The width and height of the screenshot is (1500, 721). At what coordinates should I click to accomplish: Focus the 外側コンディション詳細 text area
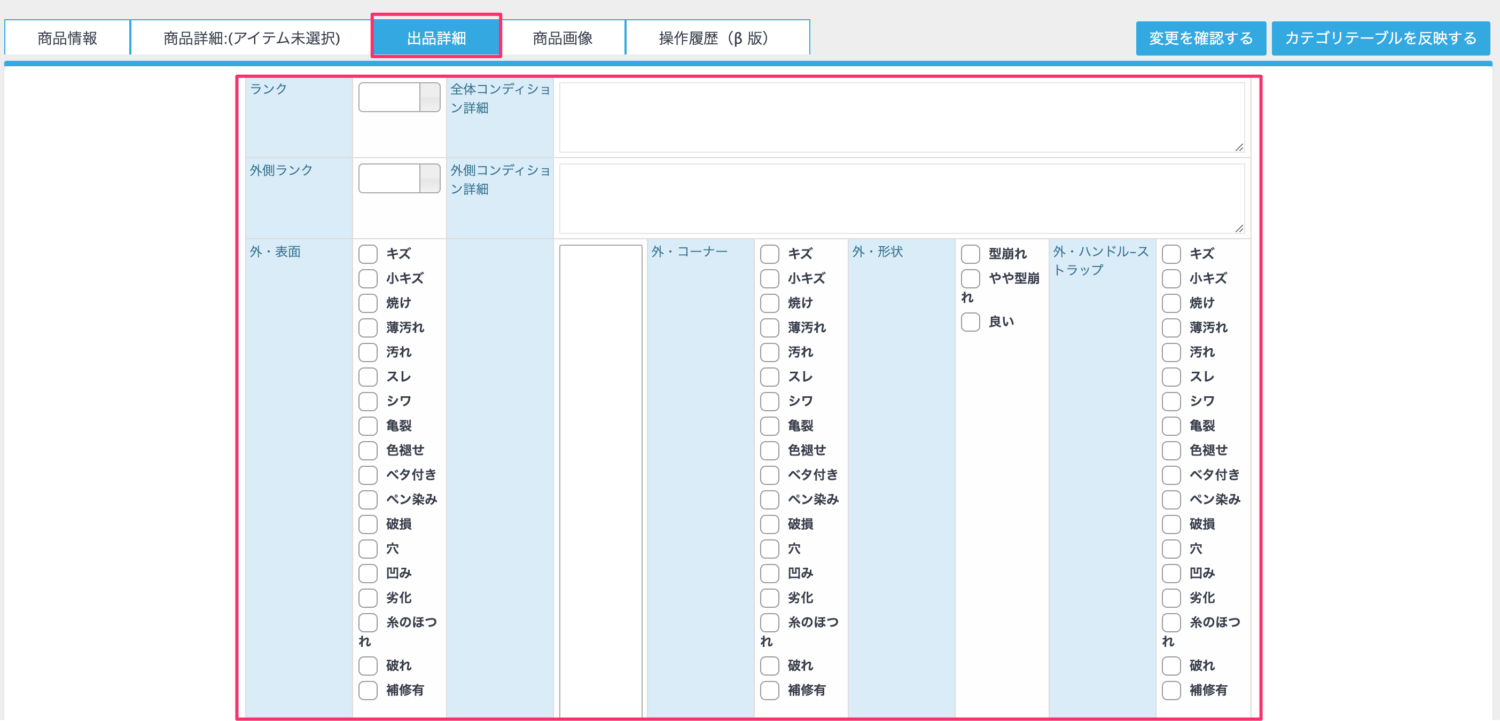pyautogui.click(x=902, y=199)
